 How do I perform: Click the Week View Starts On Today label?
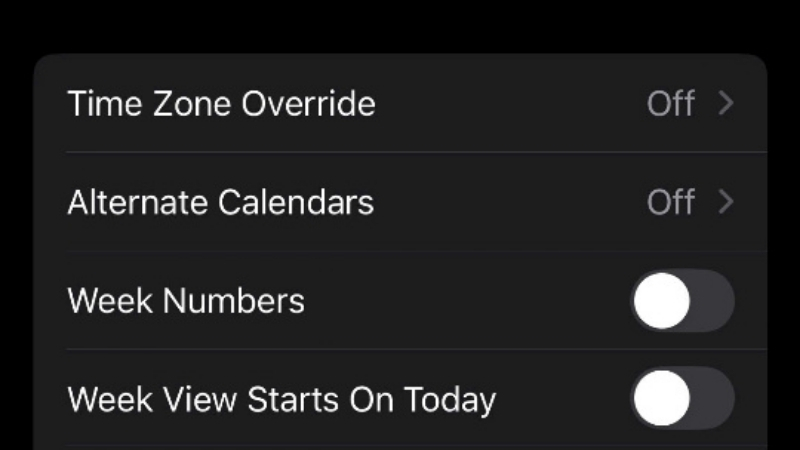pyautogui.click(x=282, y=400)
